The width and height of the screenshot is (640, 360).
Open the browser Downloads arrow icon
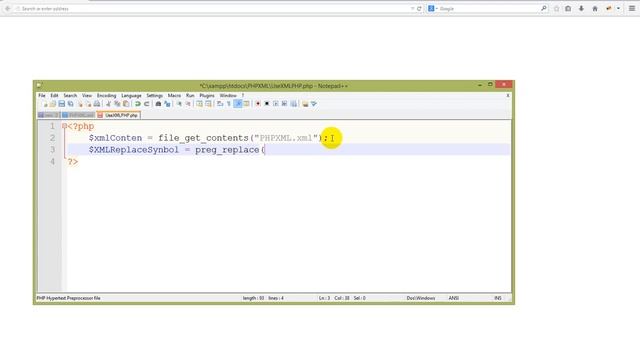(581, 9)
